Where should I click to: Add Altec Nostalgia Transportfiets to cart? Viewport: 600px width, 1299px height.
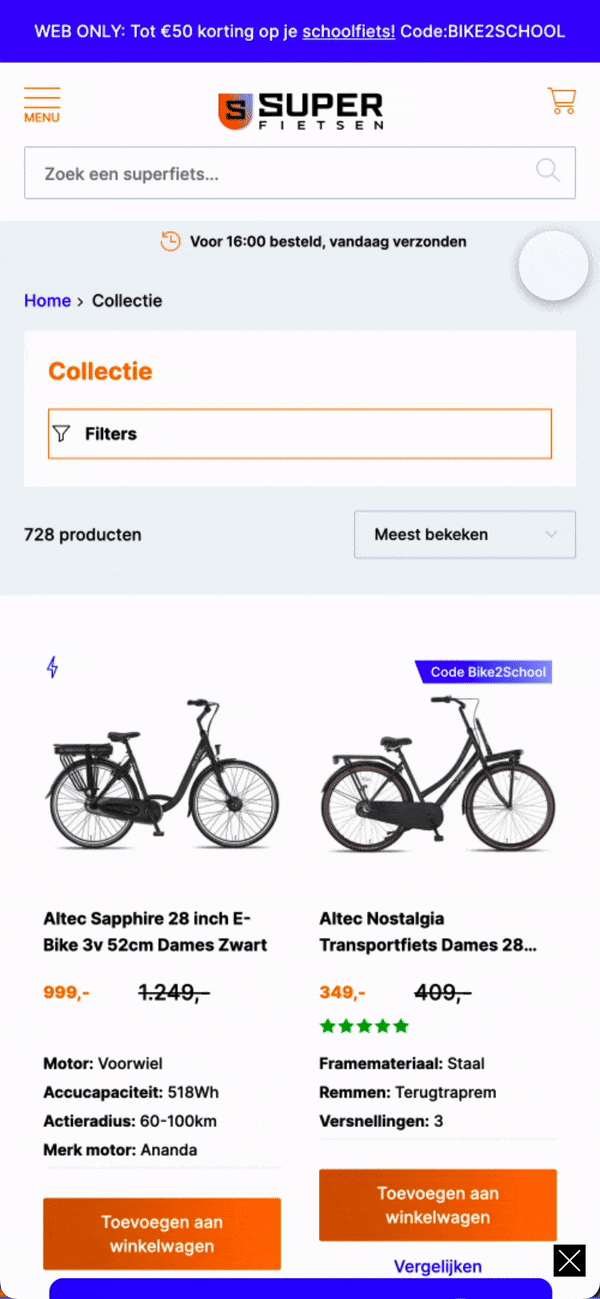[437, 1205]
